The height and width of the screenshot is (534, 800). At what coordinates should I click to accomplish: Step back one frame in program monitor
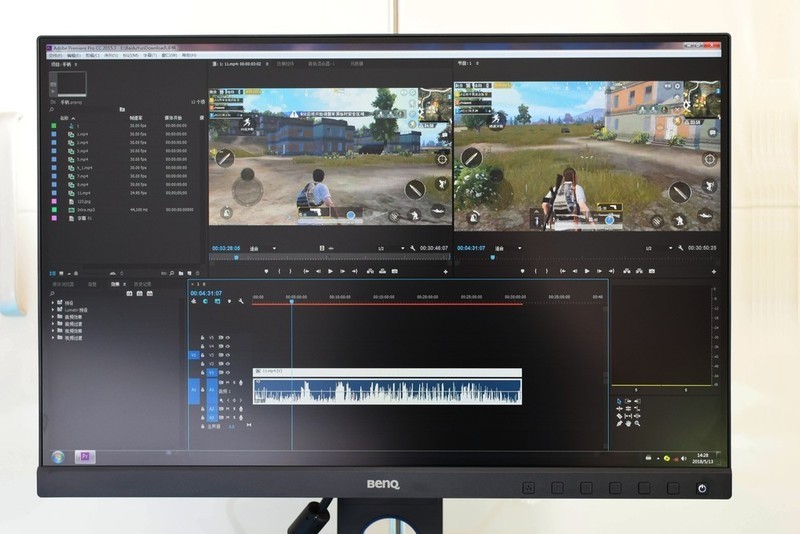575,271
